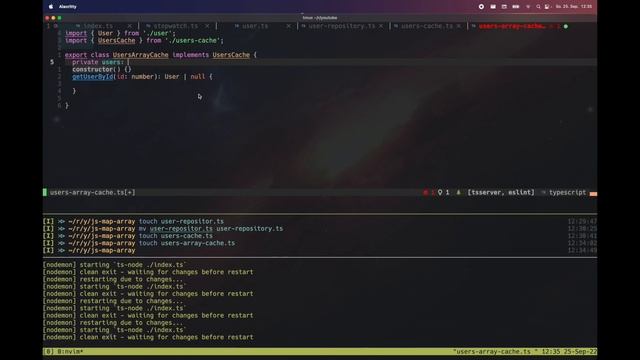
Task: Open the Wi-Fi menu bar icon
Action: click(528, 7)
